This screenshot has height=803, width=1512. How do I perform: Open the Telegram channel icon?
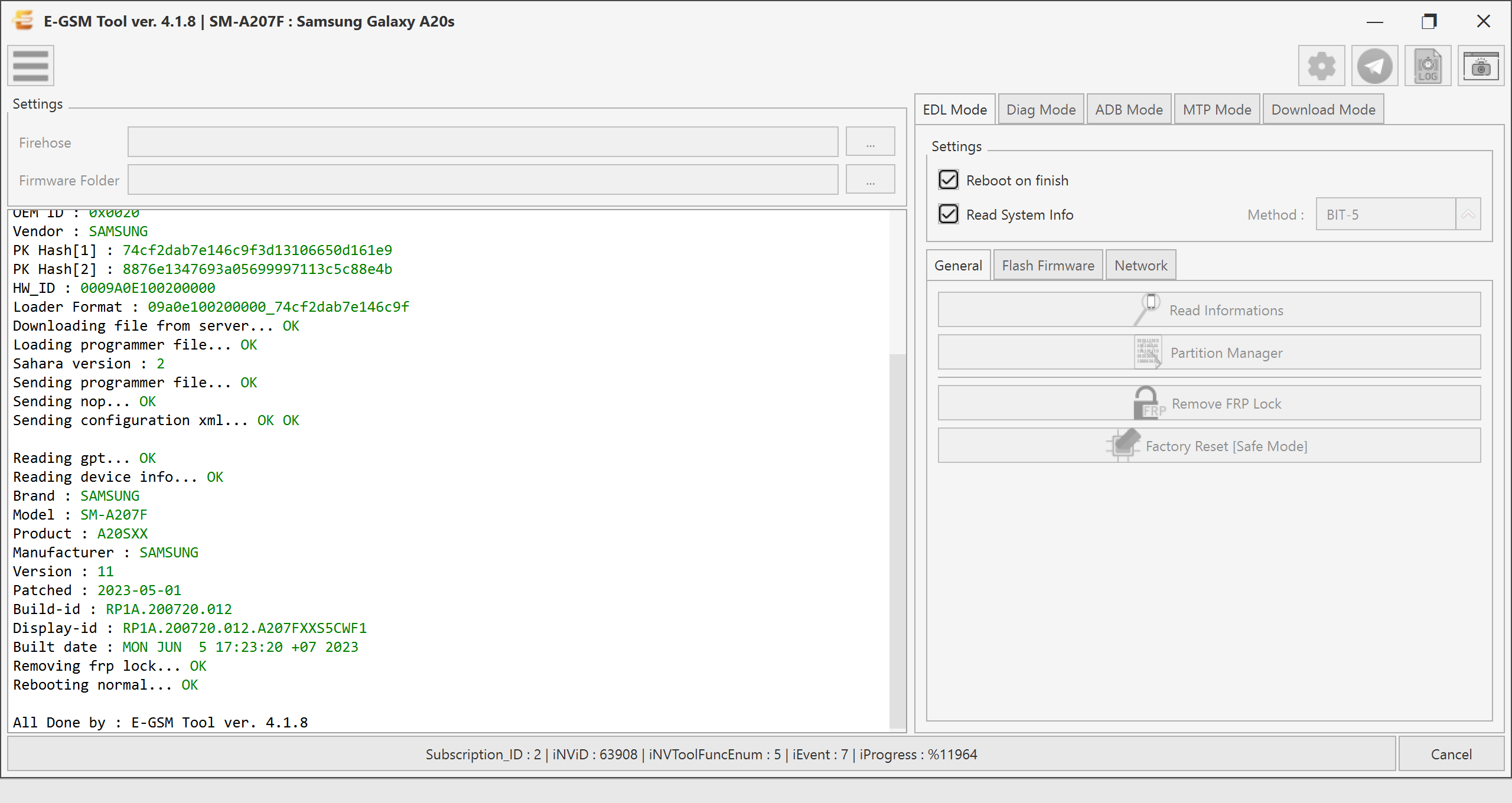[1374, 66]
